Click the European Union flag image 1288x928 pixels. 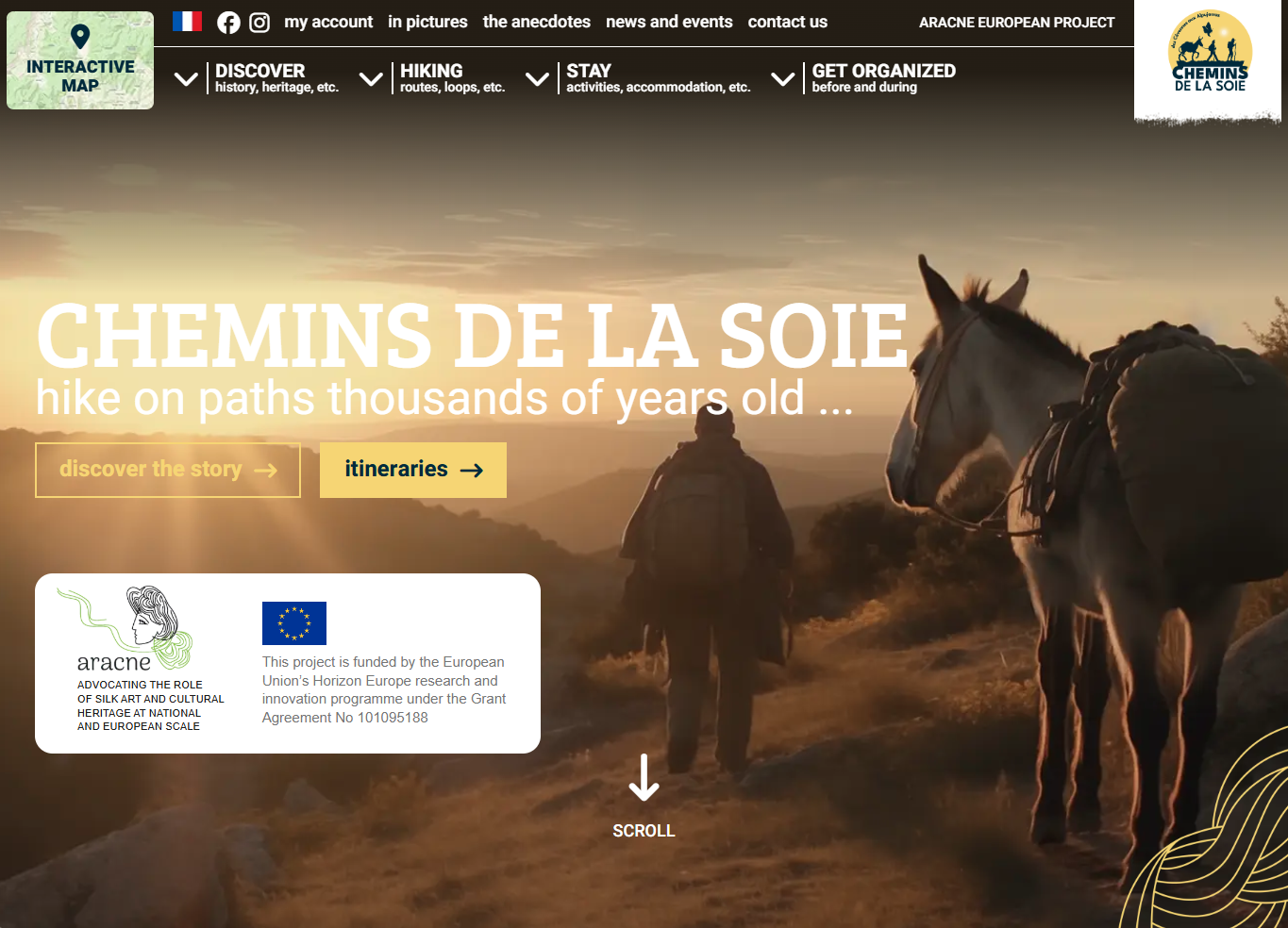294,623
